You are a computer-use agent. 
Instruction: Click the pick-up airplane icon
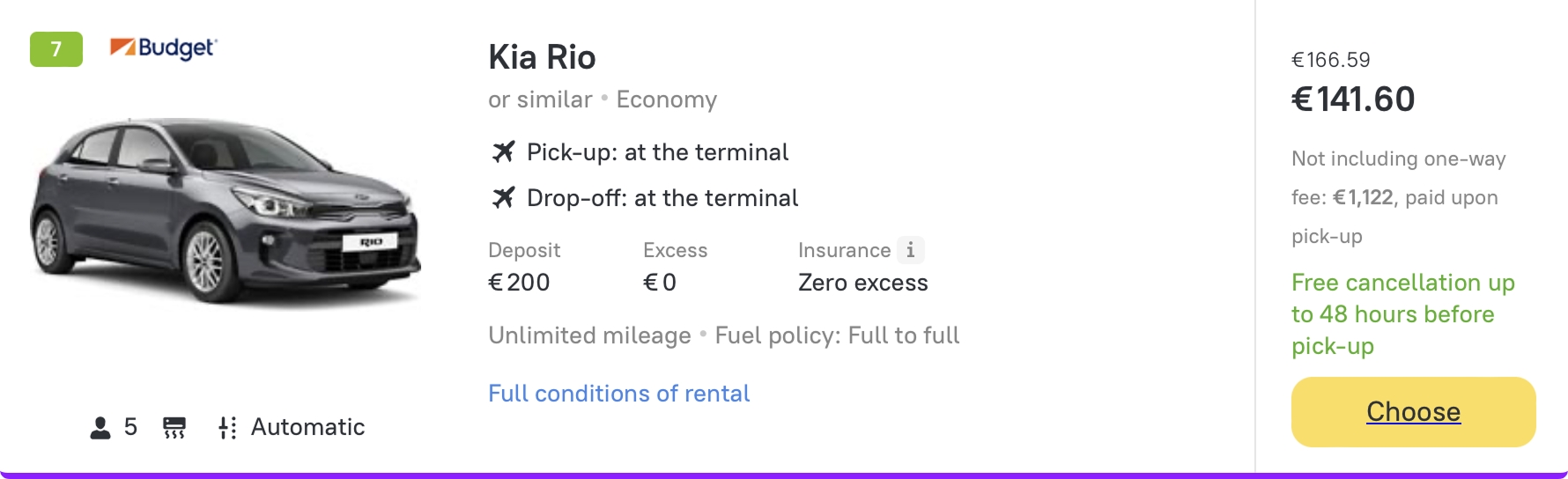coord(503,152)
